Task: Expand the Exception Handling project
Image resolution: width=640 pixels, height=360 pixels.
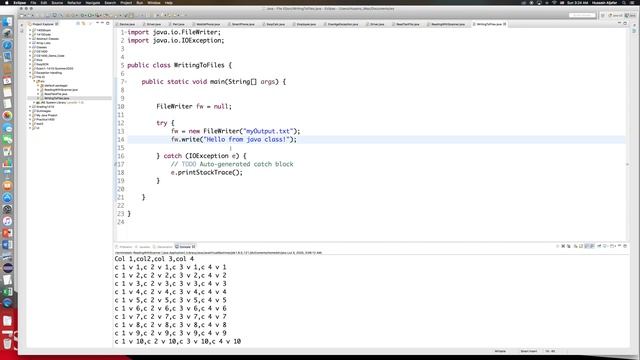Action: (30, 73)
